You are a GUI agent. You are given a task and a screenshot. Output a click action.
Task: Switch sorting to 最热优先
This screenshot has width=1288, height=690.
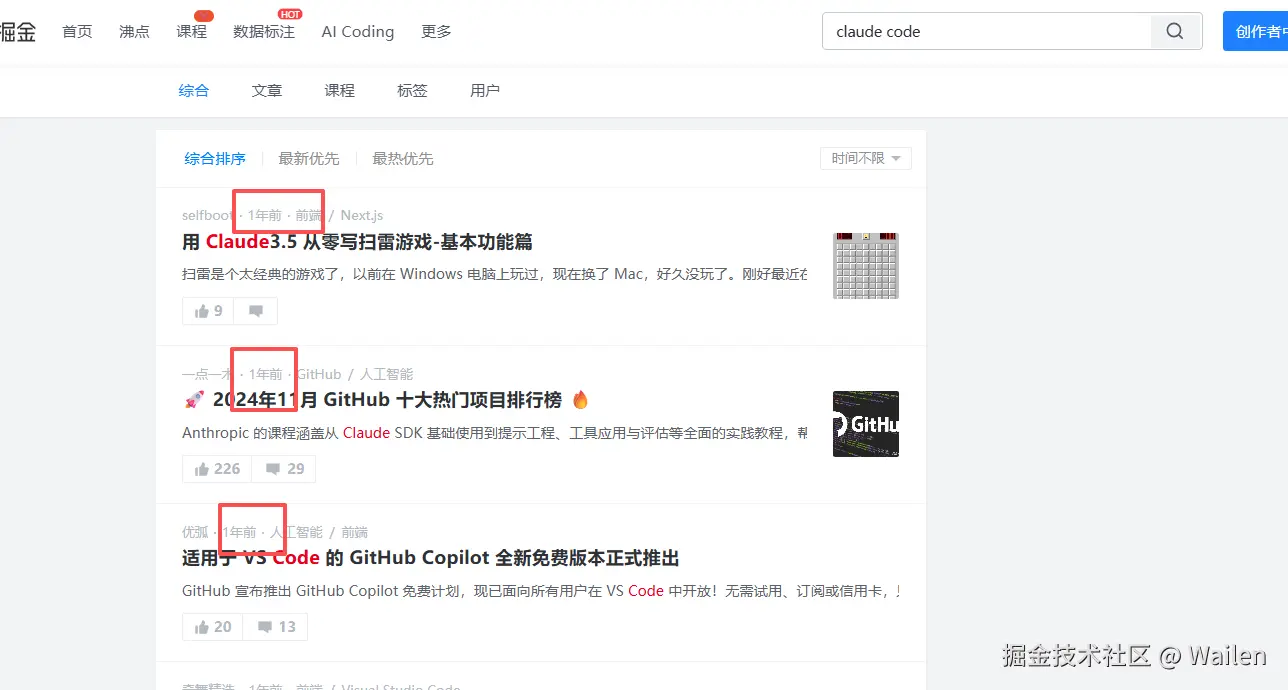[403, 158]
